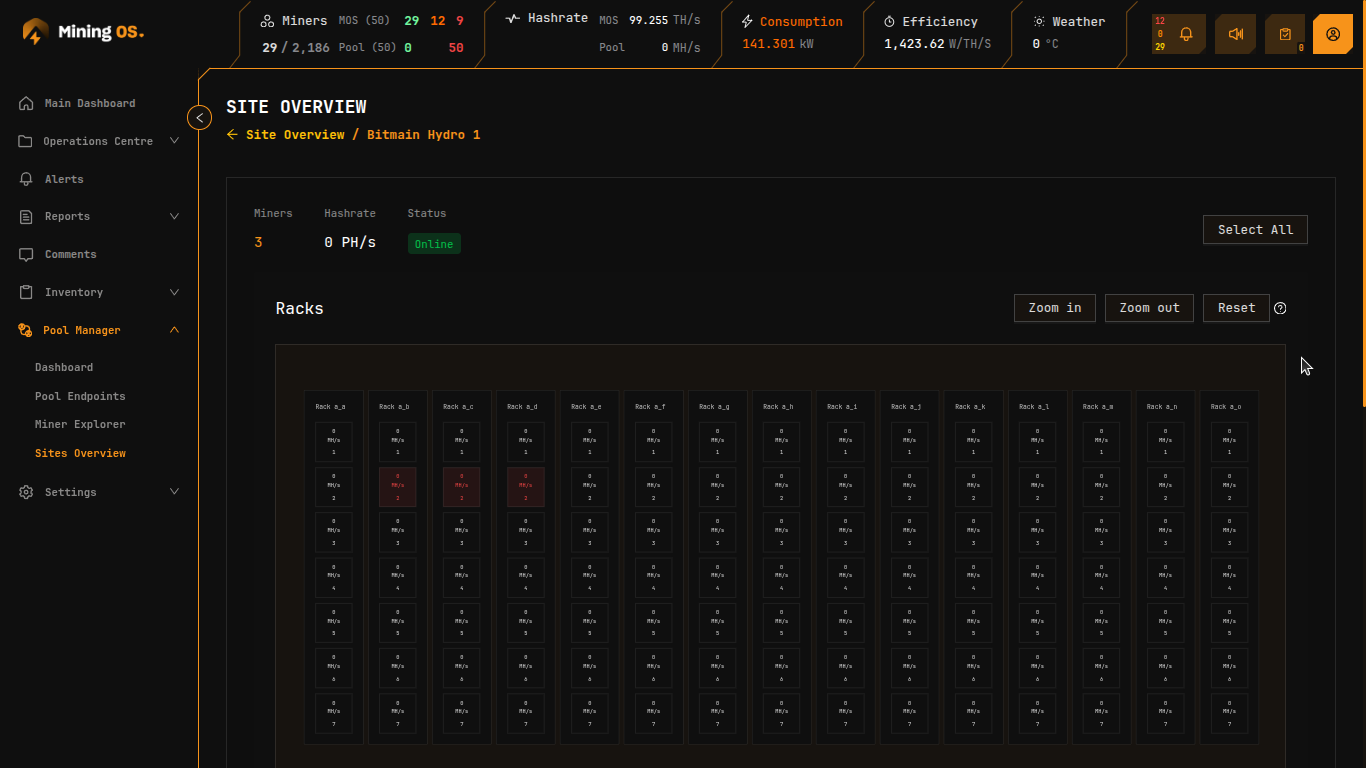Toggle the alarm sound speaker icon

(x=1235, y=34)
